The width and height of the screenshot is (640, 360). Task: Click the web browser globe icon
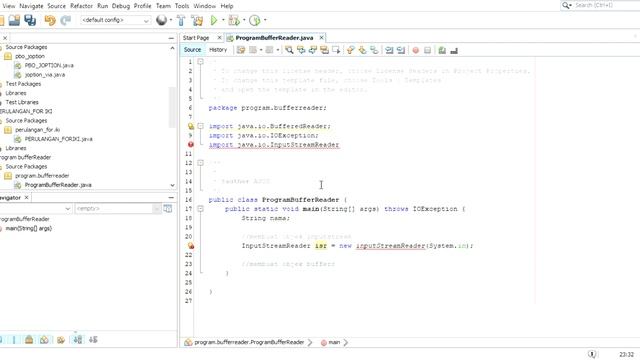[x=162, y=20]
